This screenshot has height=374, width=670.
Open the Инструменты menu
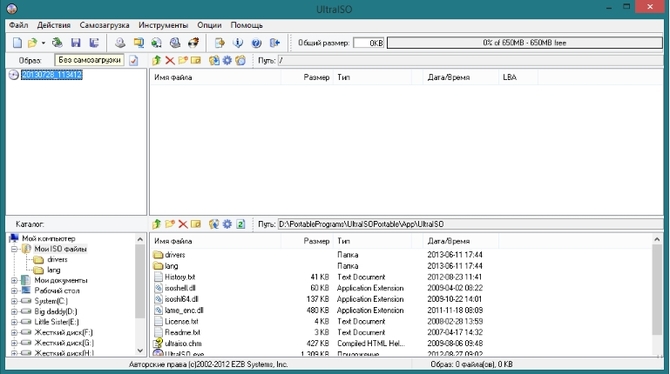pos(163,25)
